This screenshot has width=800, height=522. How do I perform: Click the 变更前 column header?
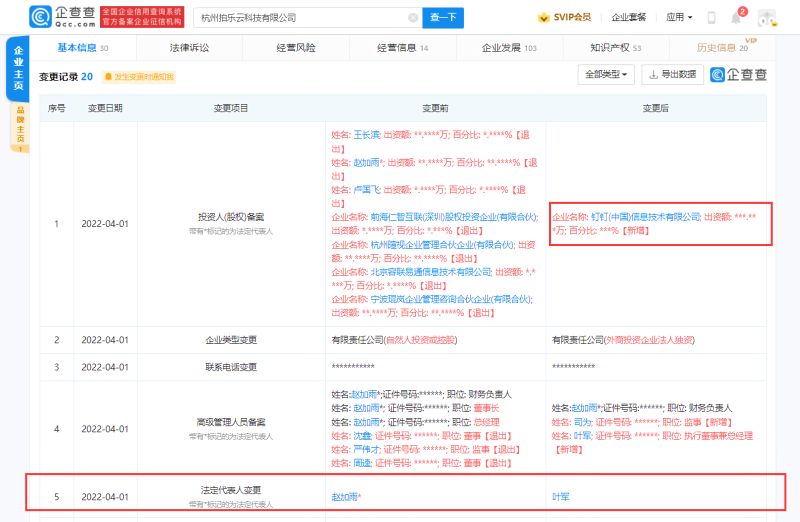pyautogui.click(x=435, y=108)
